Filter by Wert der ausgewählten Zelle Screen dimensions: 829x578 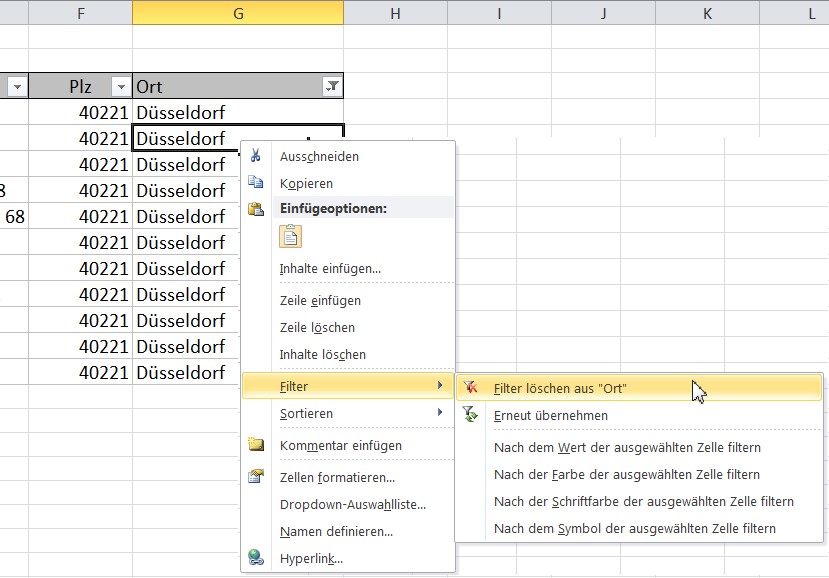tap(639, 447)
